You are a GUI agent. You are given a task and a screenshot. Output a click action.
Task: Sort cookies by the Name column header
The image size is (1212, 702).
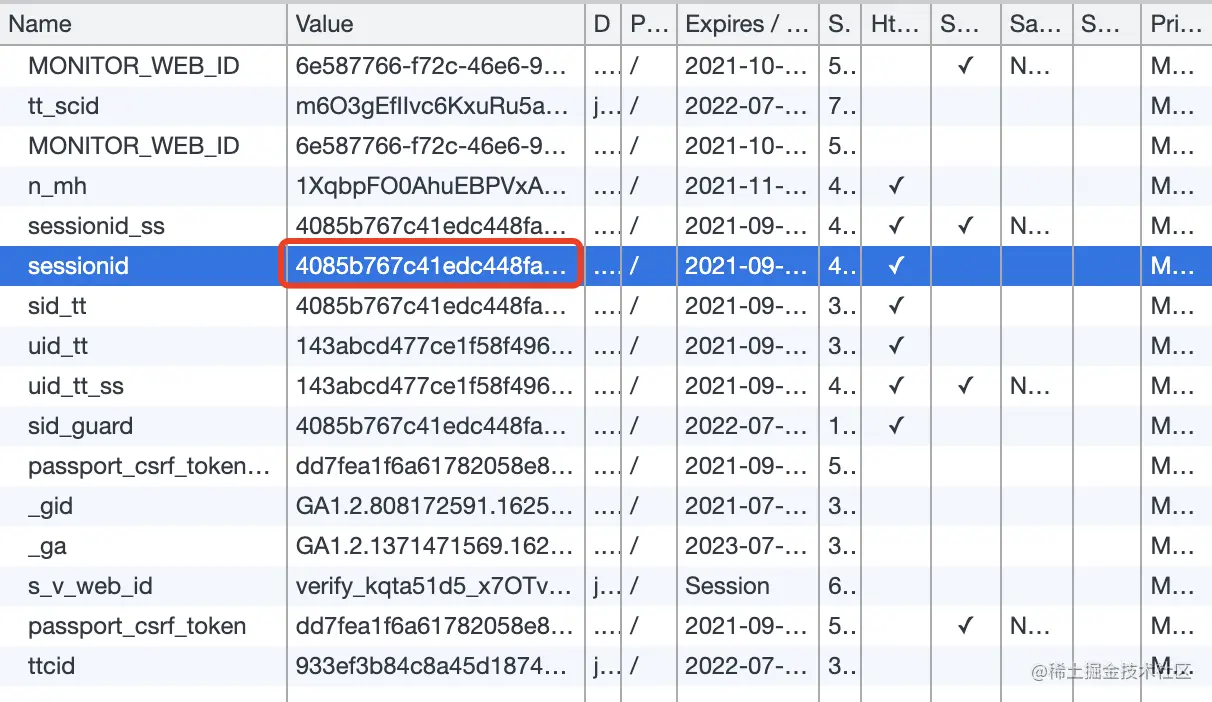[143, 25]
